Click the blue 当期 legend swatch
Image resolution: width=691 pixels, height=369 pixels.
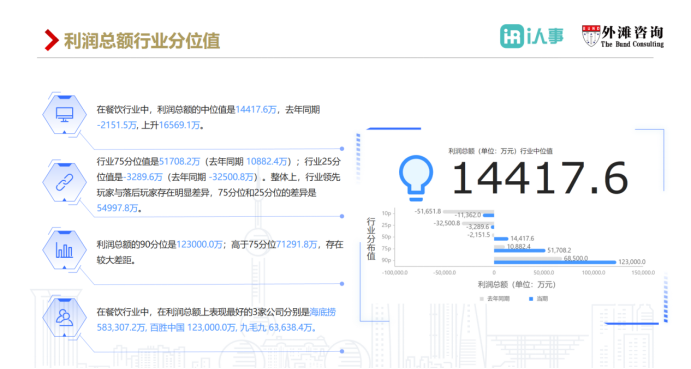point(531,299)
